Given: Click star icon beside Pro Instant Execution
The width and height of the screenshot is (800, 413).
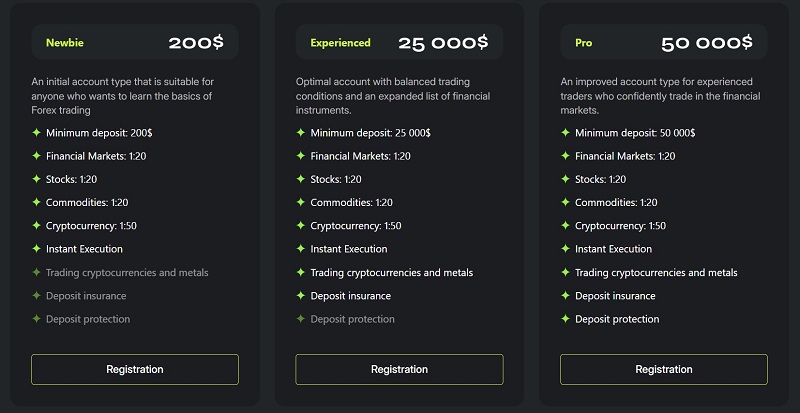Looking at the screenshot, I should (565, 249).
